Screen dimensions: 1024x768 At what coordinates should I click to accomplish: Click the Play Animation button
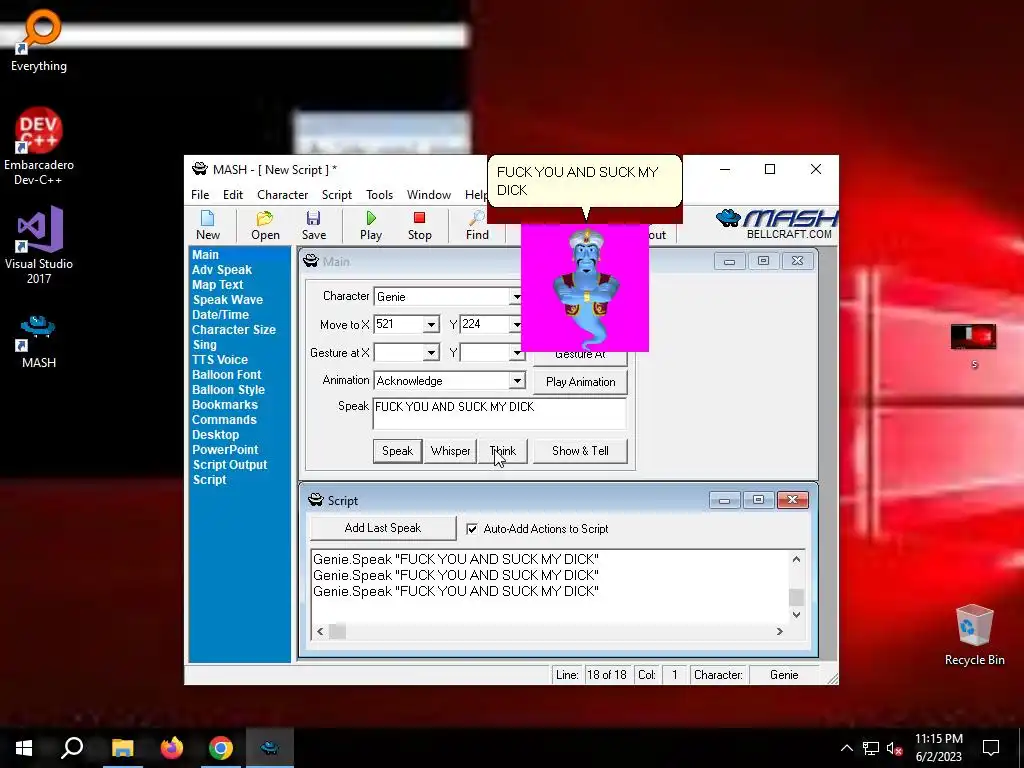pyautogui.click(x=581, y=381)
